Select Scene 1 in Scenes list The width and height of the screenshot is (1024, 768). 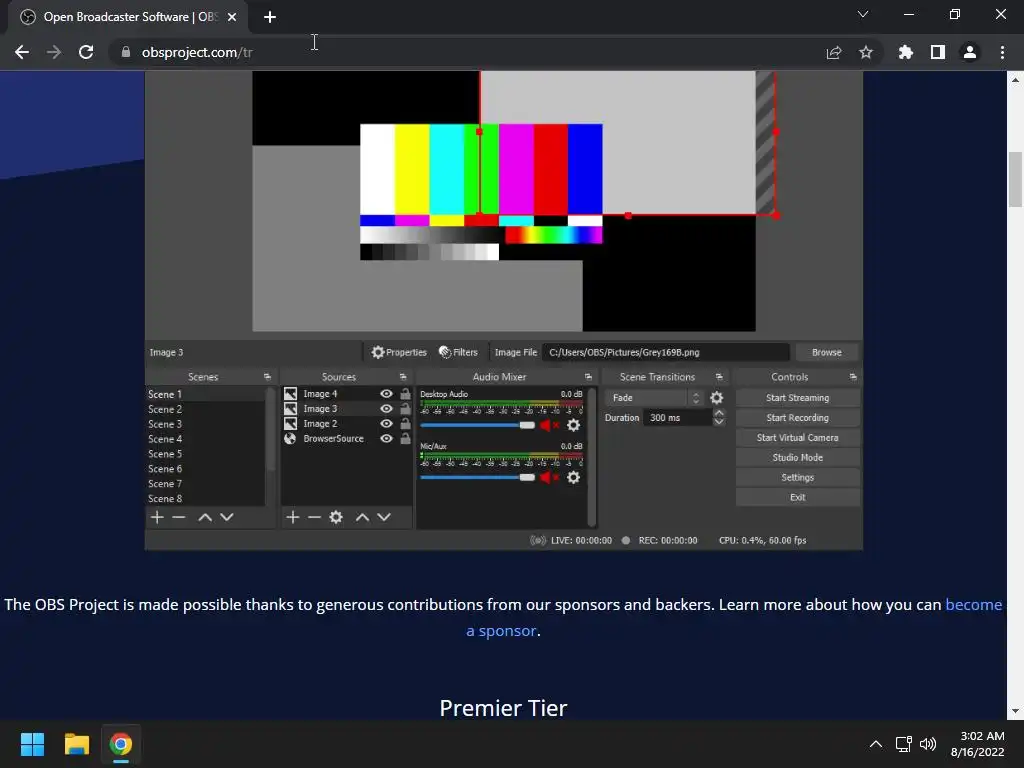tap(205, 394)
